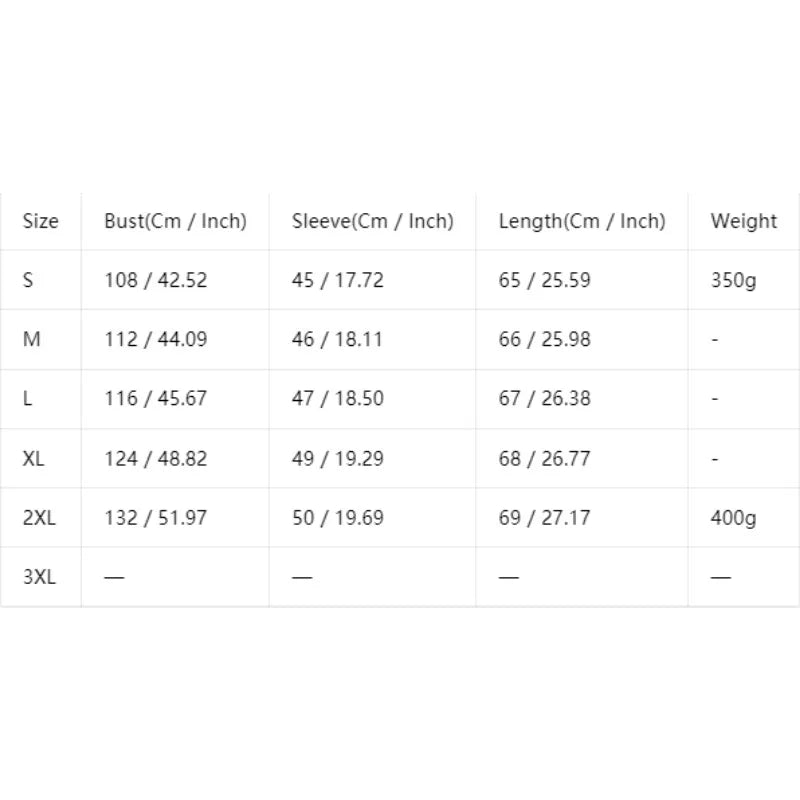This screenshot has width=800, height=800.
Task: Click the 350g weight cell
Action: [x=743, y=280]
